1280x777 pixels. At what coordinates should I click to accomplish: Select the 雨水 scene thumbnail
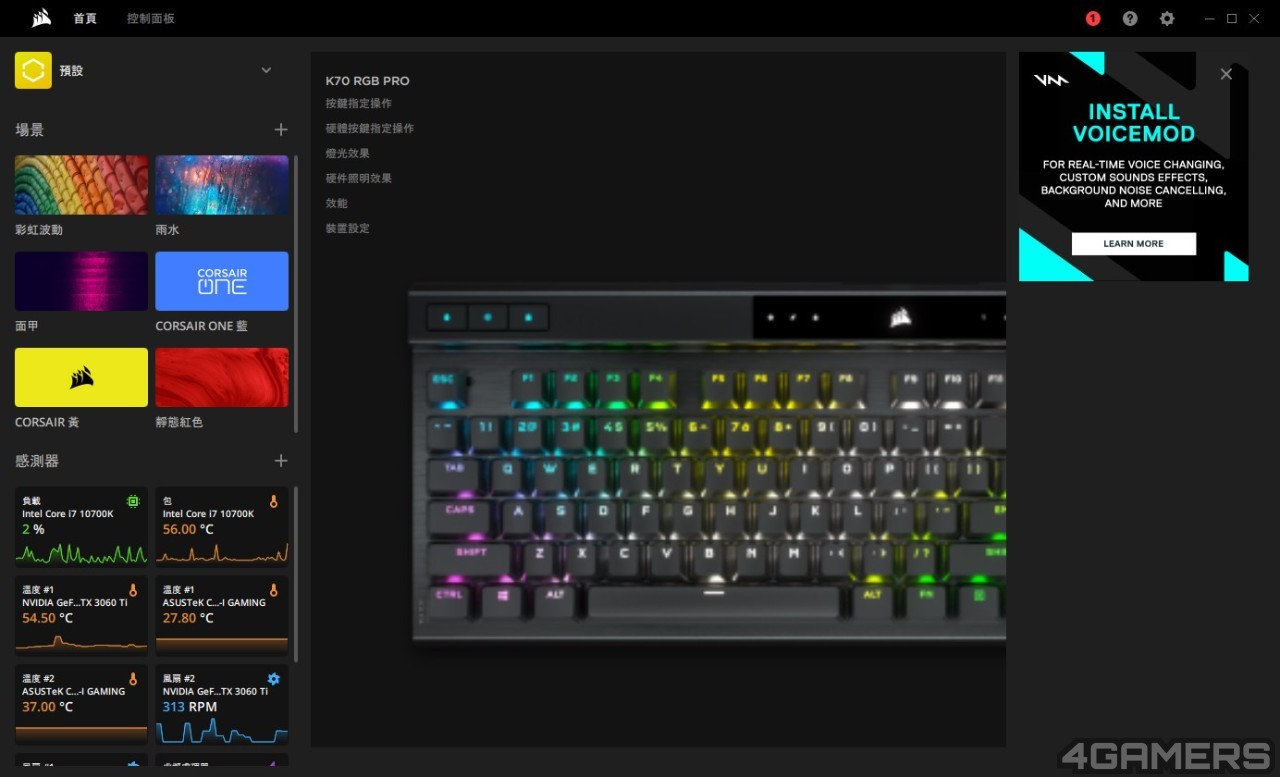222,185
